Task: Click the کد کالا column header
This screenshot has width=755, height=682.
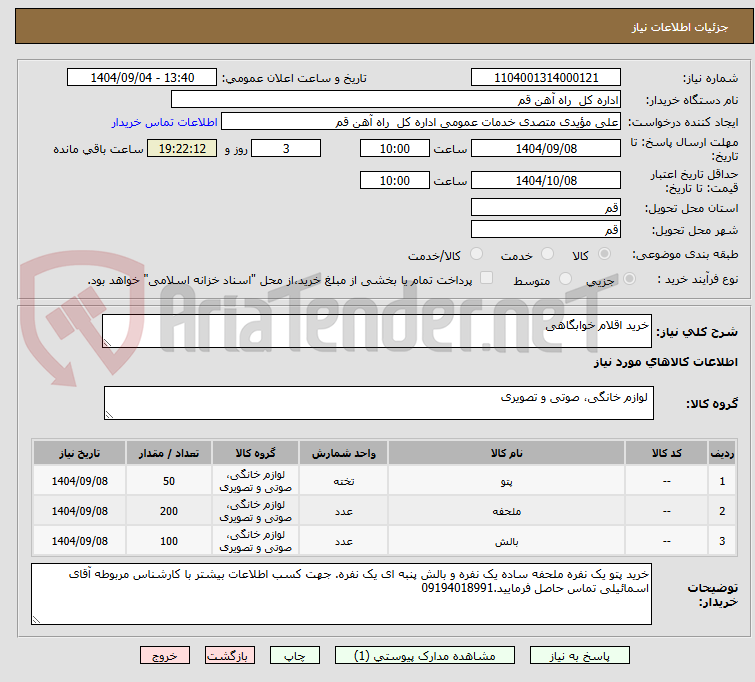Action: (x=666, y=453)
